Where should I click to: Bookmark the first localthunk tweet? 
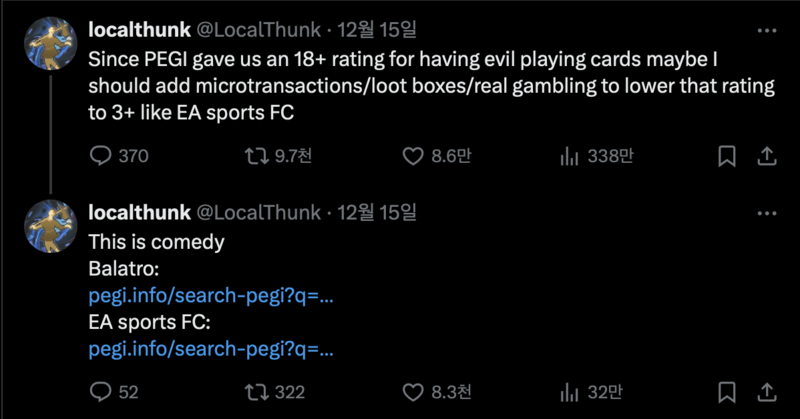[x=727, y=156]
